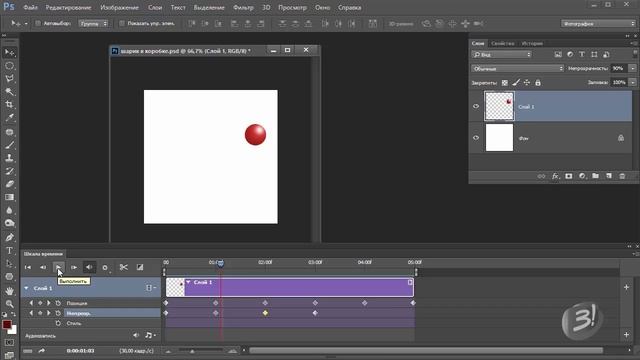Click the timeline playhead marker
Image resolution: width=640 pixels, height=360 pixels.
(x=220, y=263)
